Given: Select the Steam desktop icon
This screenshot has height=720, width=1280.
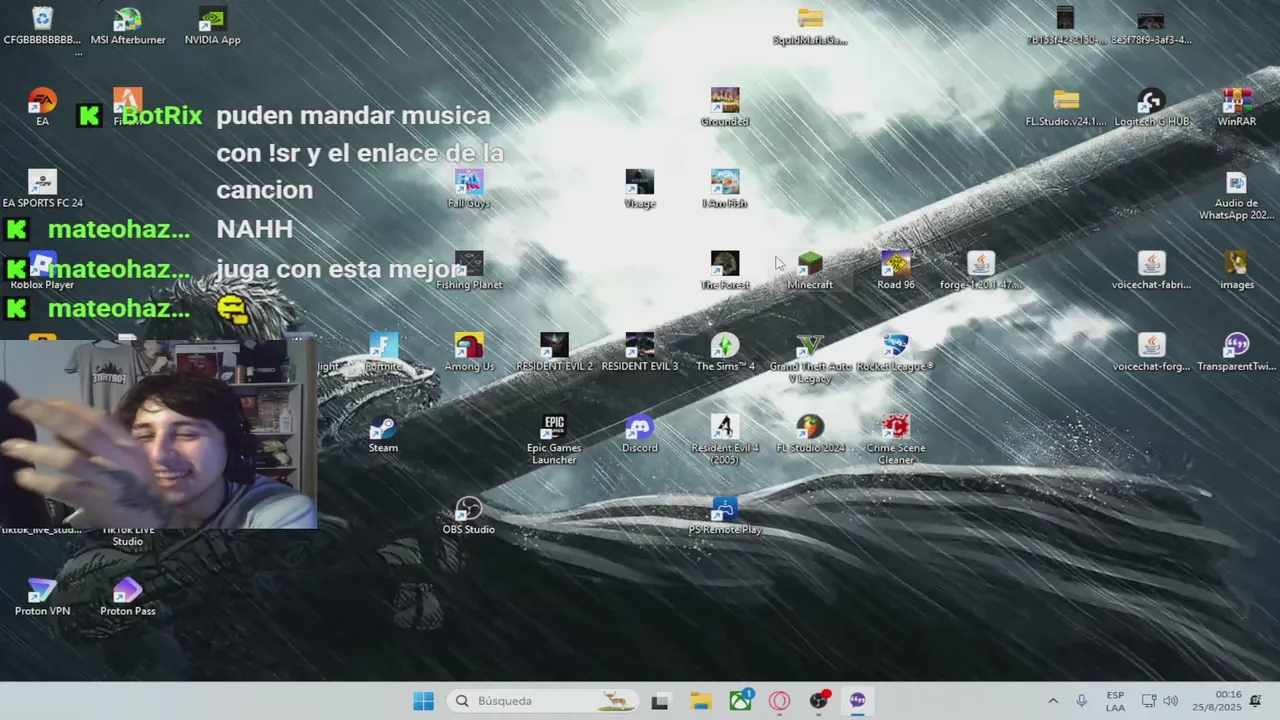Looking at the screenshot, I should tap(384, 434).
